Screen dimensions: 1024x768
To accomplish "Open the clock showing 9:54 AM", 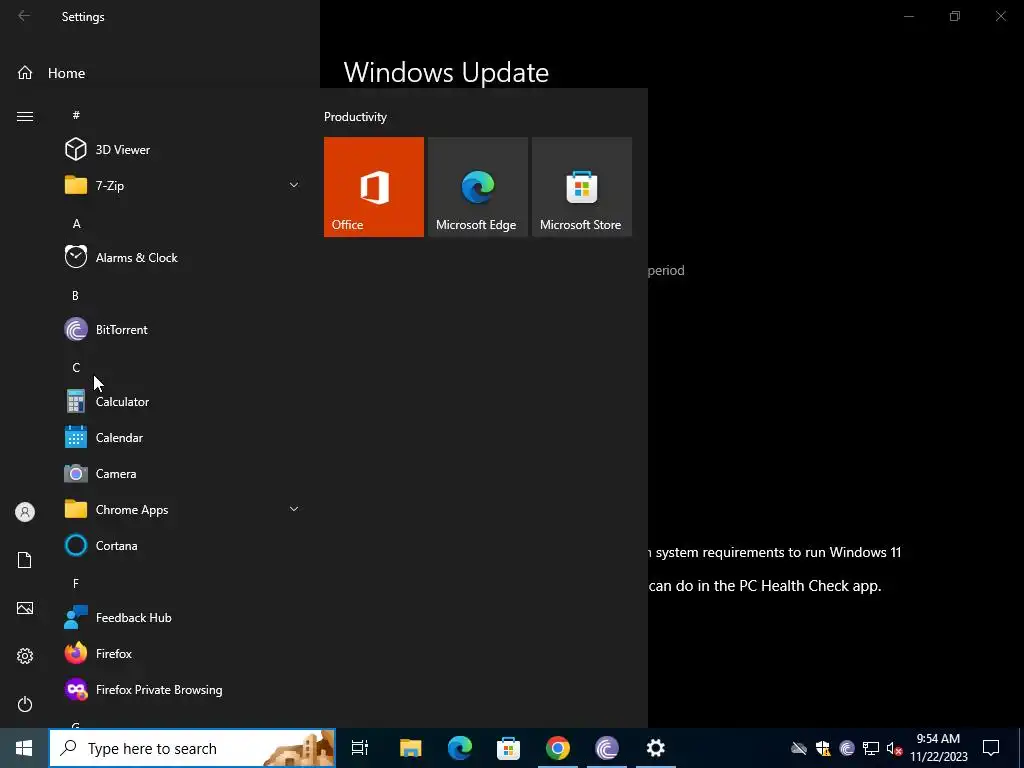I will point(938,748).
